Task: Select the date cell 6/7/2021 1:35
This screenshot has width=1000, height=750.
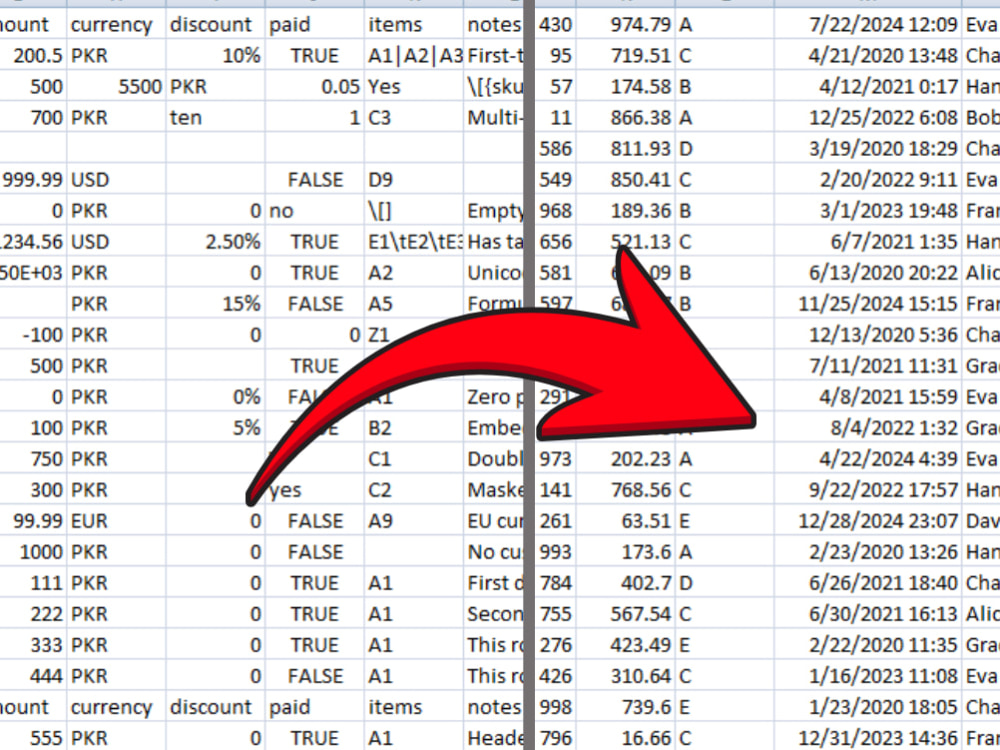Action: point(869,242)
